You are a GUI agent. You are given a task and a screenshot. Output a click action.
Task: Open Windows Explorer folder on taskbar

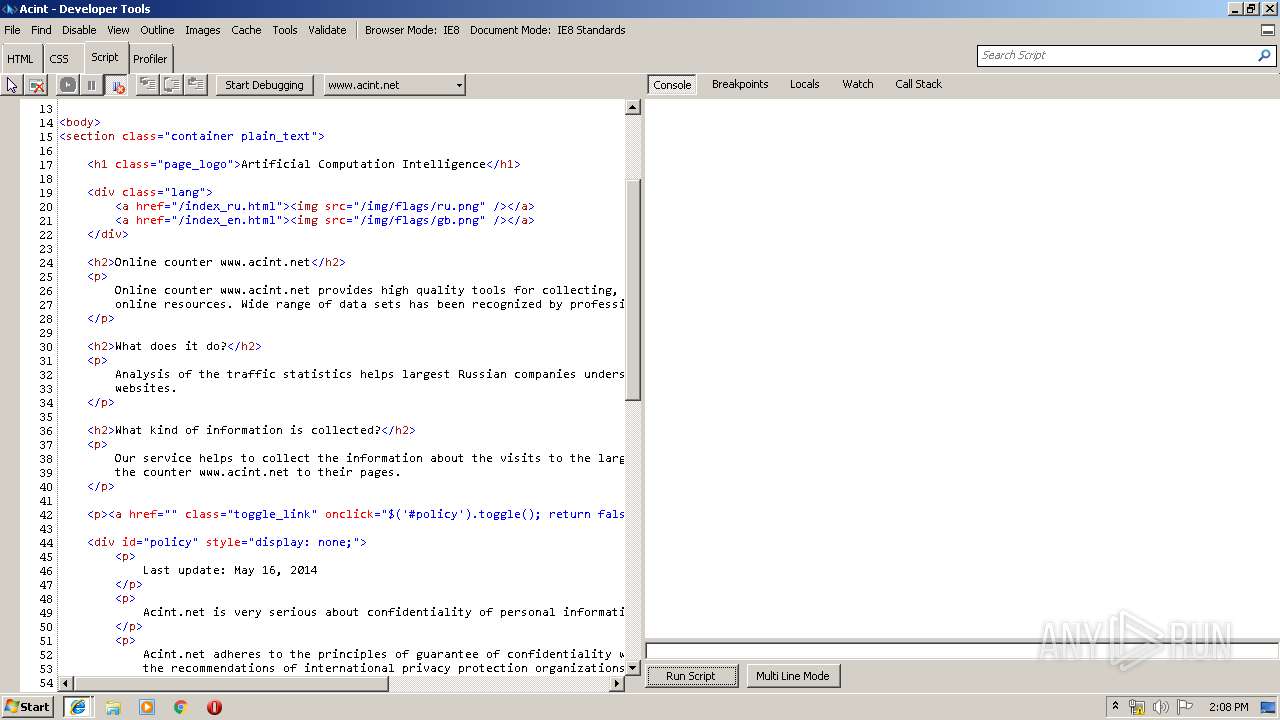(x=113, y=707)
